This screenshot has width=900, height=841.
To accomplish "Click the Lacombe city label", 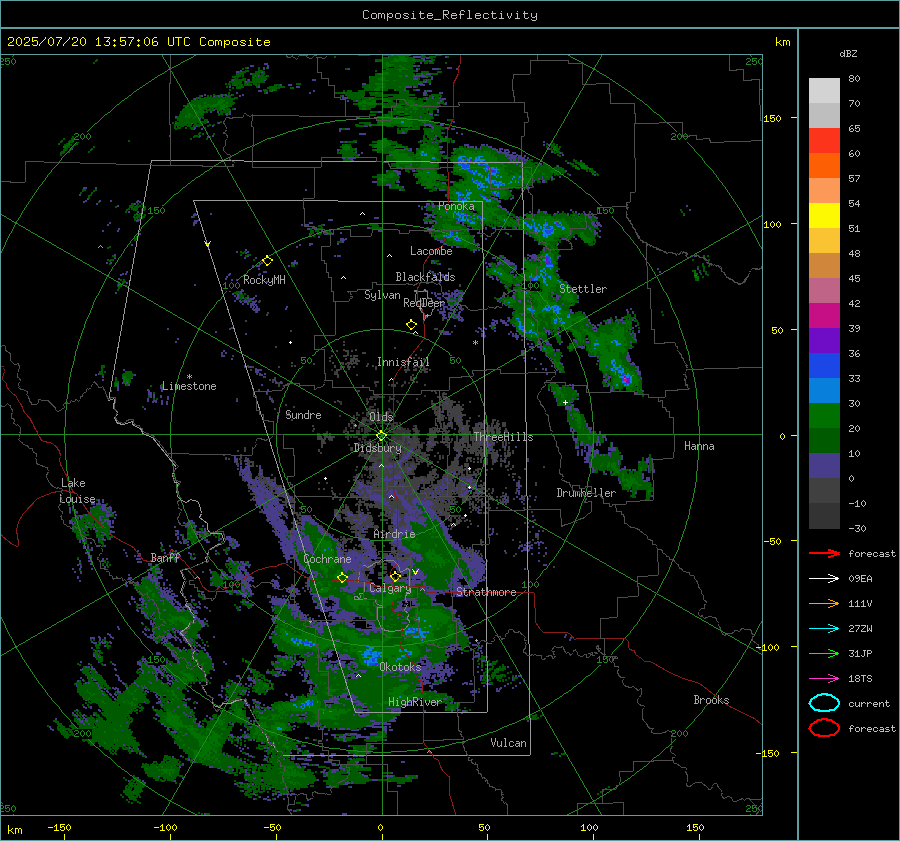I will tap(431, 251).
